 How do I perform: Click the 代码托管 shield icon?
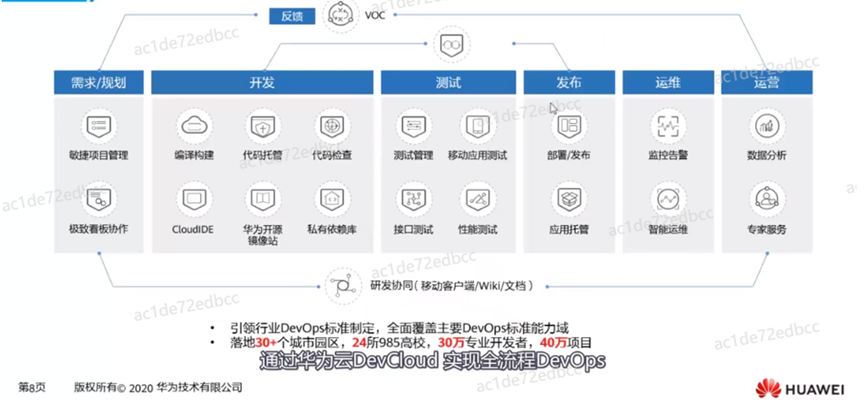tap(263, 126)
